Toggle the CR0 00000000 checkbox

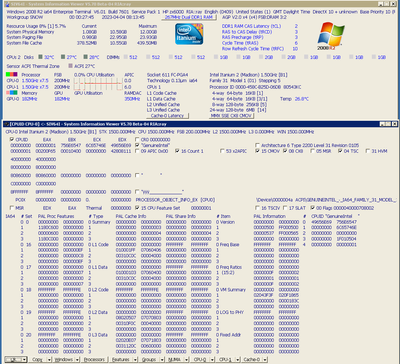(137, 139)
